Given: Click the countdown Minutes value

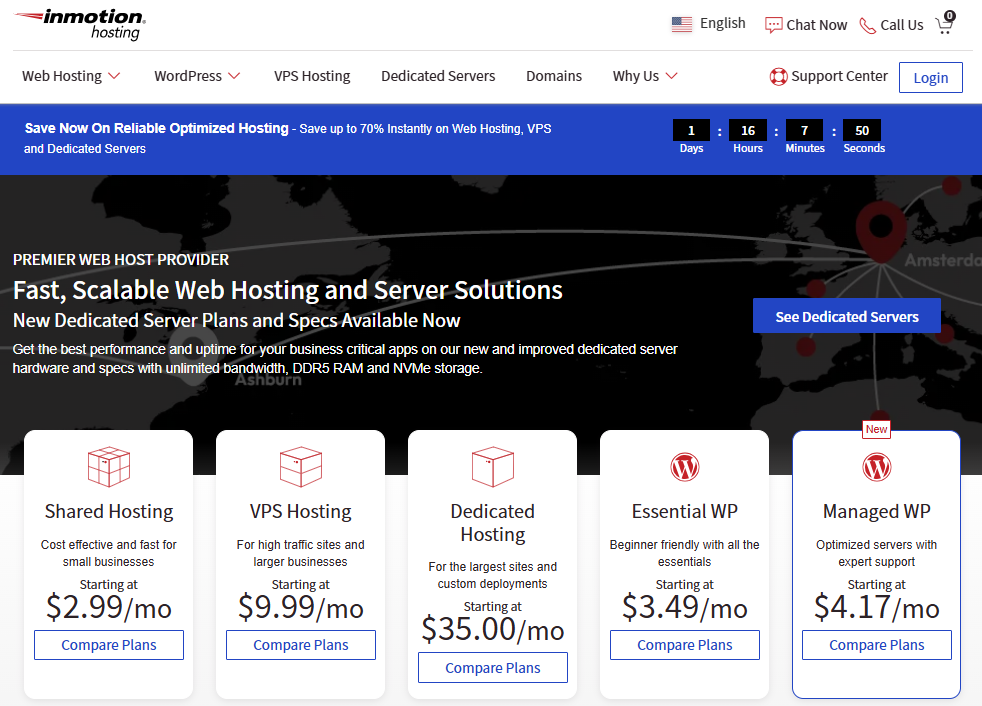Looking at the screenshot, I should 805,130.
